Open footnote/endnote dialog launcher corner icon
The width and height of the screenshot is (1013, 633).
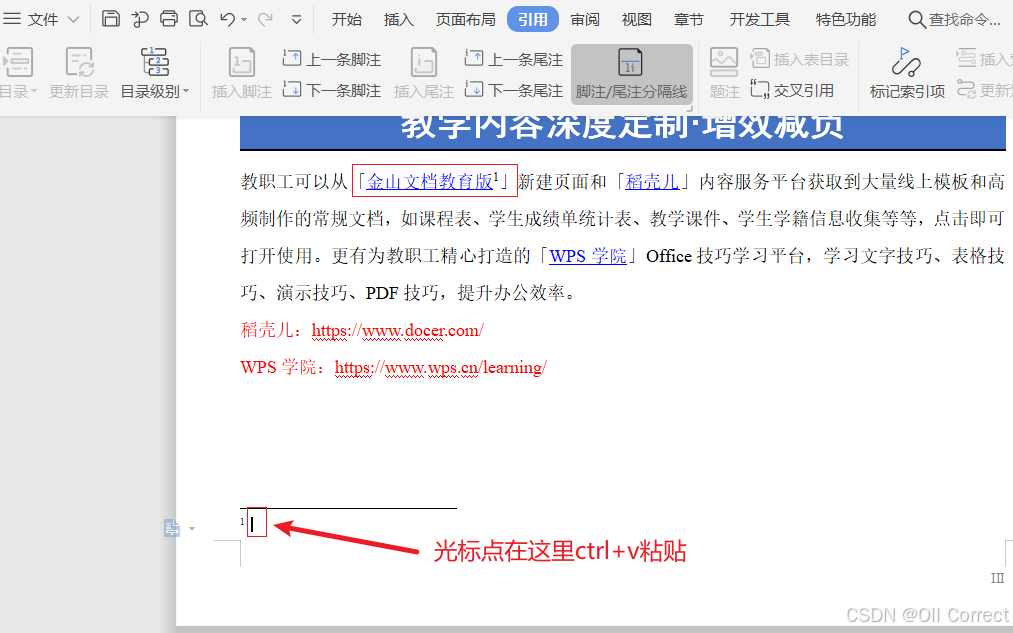click(x=691, y=109)
